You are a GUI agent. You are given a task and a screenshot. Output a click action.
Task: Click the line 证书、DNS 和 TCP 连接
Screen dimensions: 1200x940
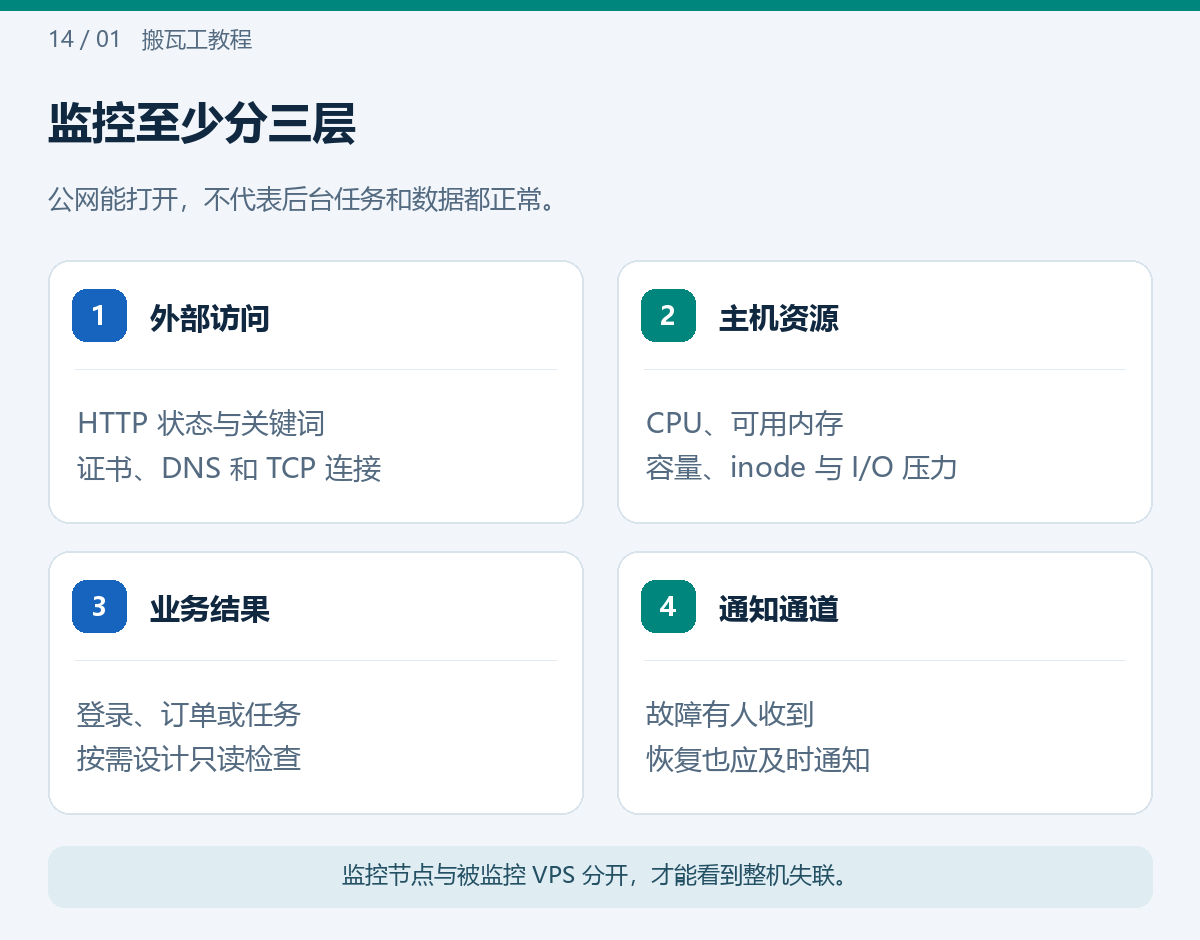tap(229, 468)
